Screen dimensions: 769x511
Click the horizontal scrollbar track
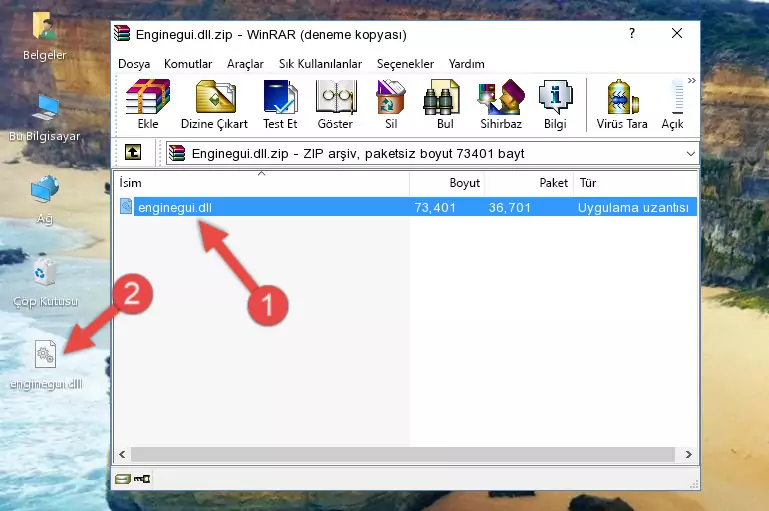point(403,455)
